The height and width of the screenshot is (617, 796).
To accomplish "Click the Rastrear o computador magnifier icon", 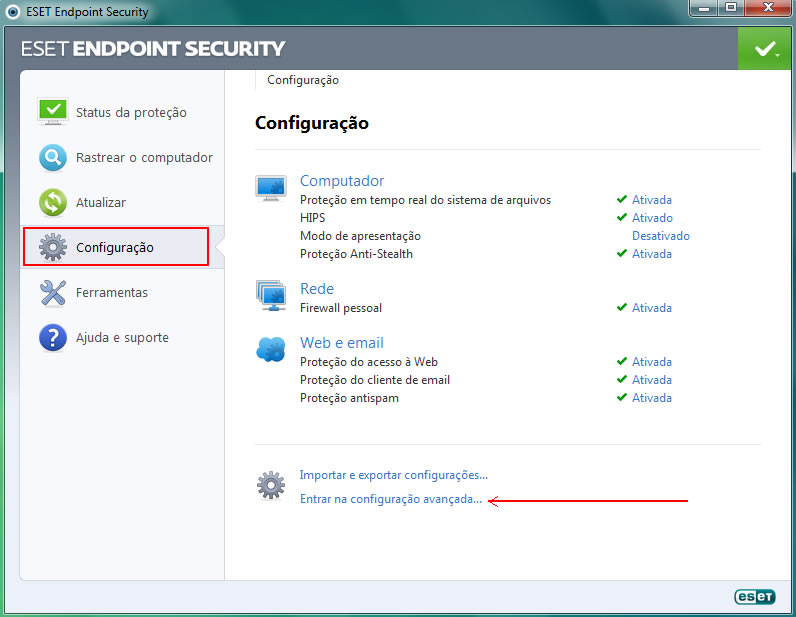I will click(53, 157).
